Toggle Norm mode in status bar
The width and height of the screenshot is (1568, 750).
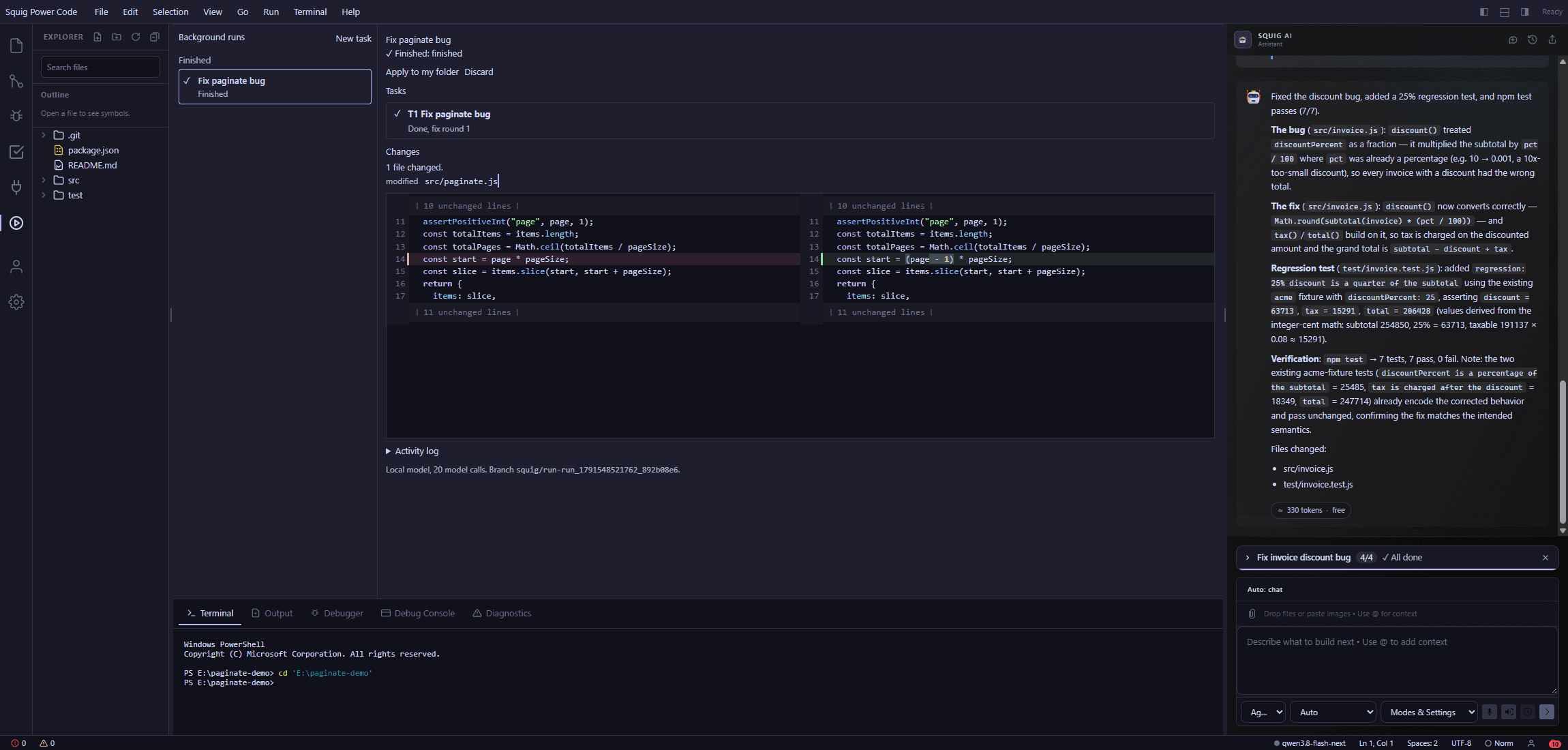click(1499, 743)
